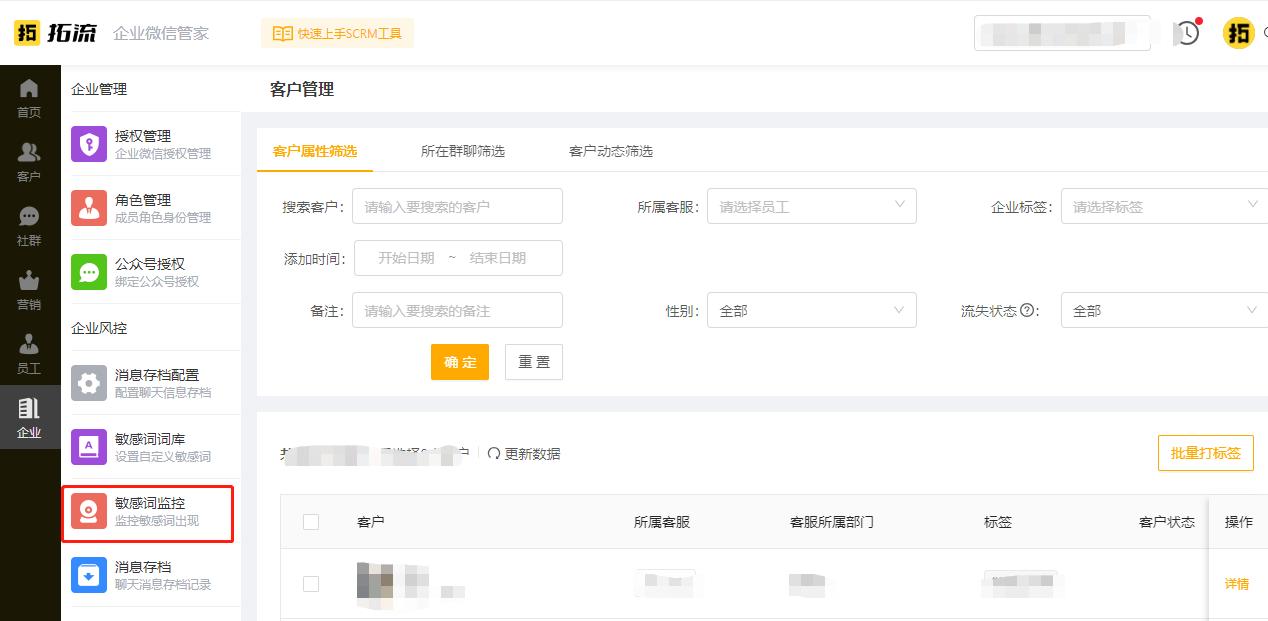The height and width of the screenshot is (621, 1268).
Task: Open the 员工 section icon
Action: [x=30, y=352]
